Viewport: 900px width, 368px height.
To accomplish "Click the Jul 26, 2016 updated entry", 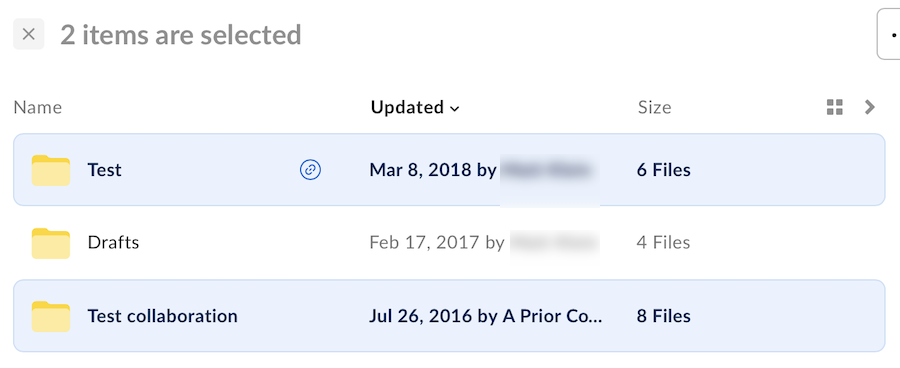I will (486, 316).
